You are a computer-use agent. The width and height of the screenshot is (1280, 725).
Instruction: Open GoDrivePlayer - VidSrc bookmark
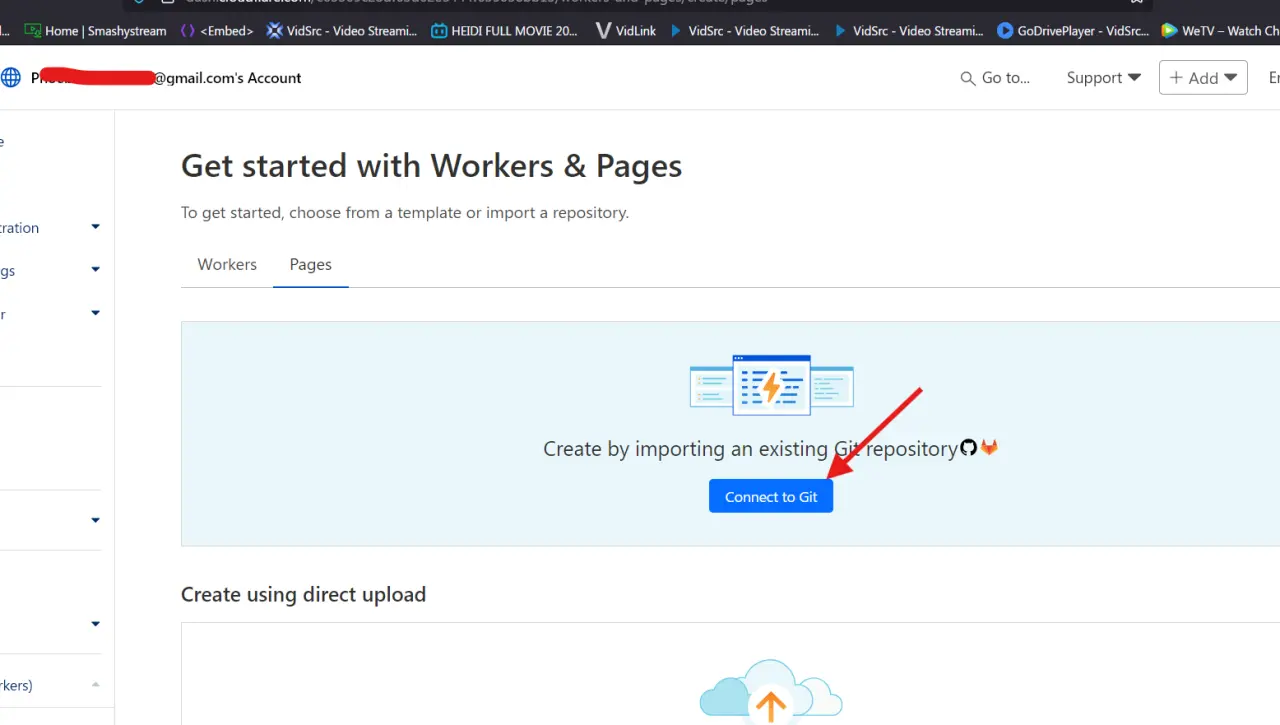pyautogui.click(x=1073, y=31)
